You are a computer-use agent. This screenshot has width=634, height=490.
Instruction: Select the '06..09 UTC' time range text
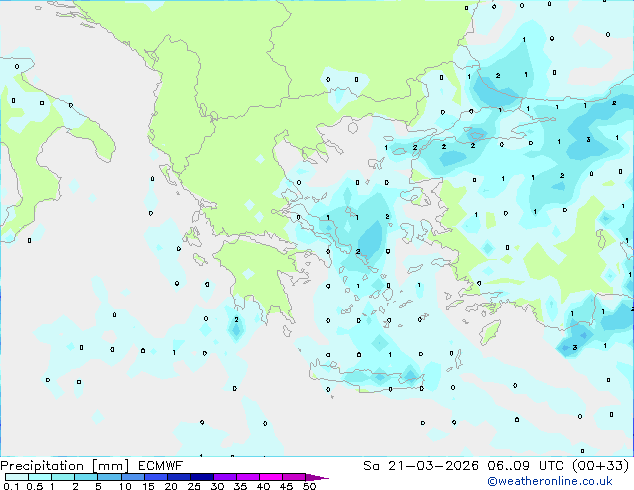(x=526, y=466)
